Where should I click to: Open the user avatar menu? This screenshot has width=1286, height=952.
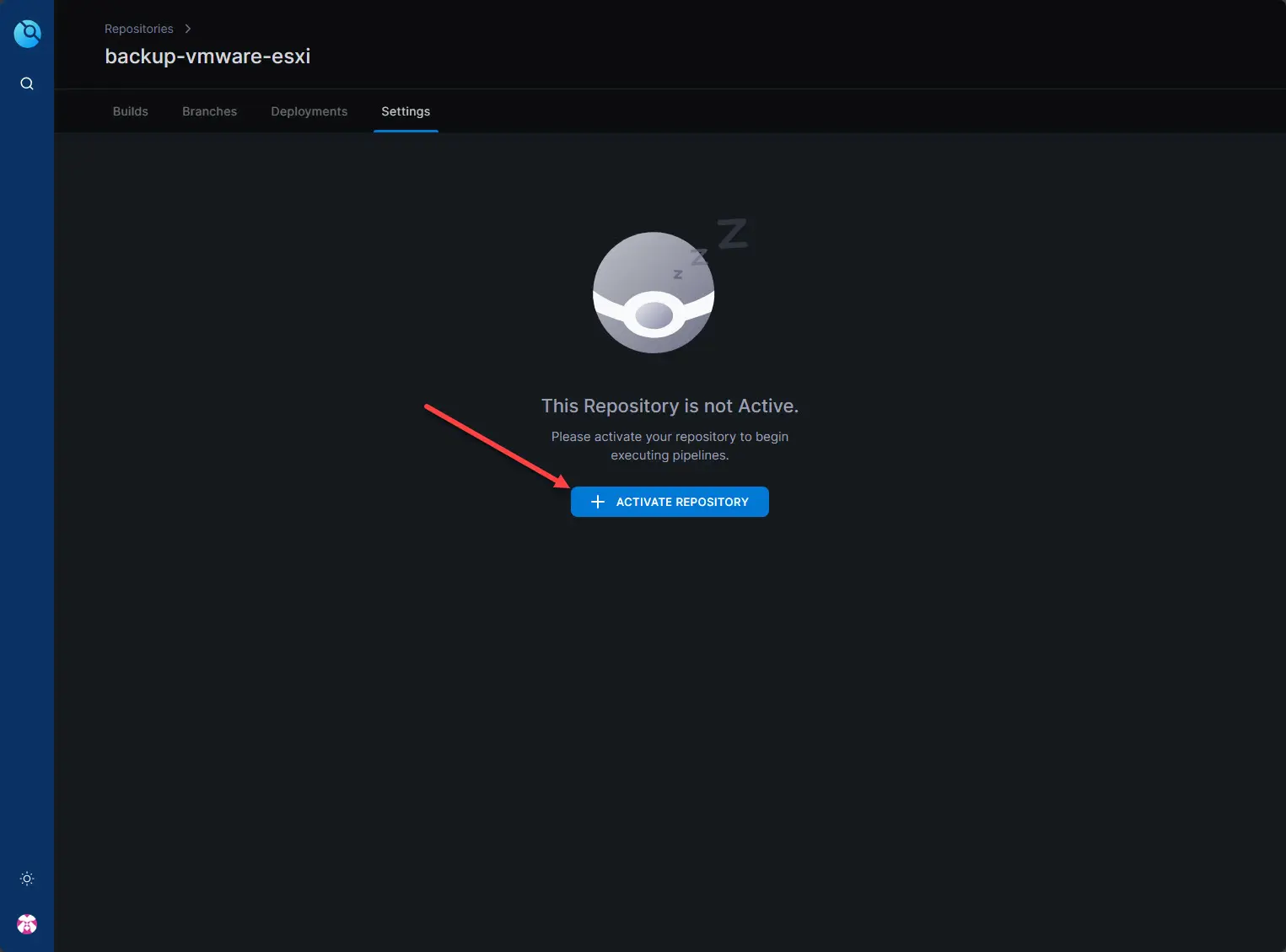pos(27,924)
